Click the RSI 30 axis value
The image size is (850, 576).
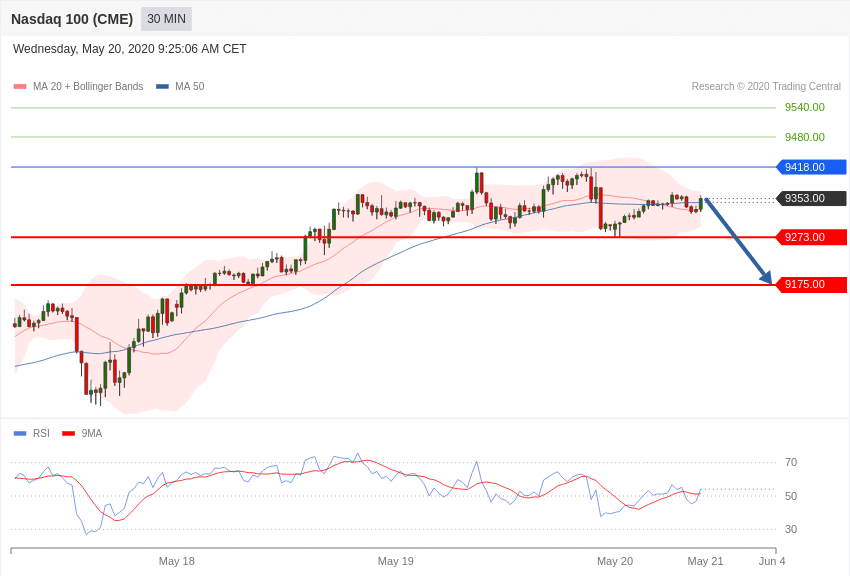[791, 529]
